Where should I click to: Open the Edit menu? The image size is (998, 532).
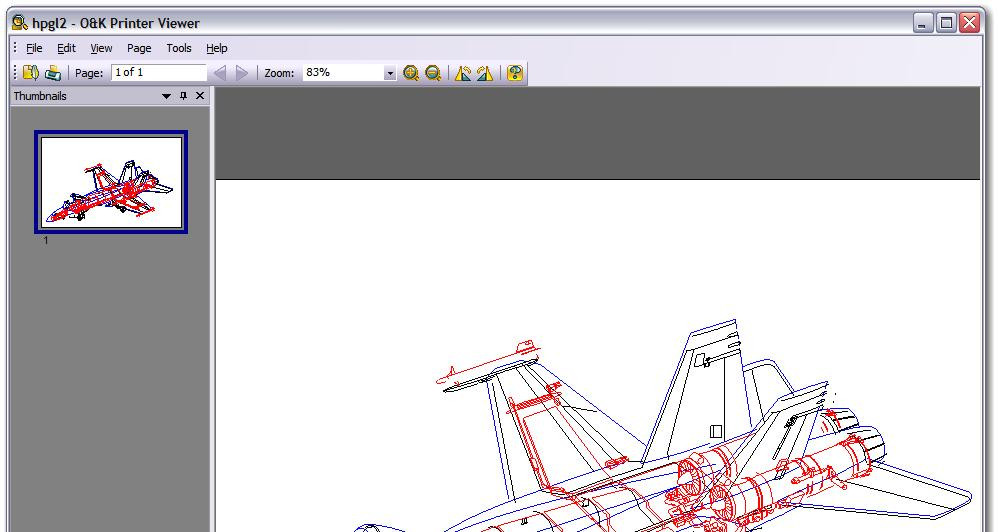66,48
